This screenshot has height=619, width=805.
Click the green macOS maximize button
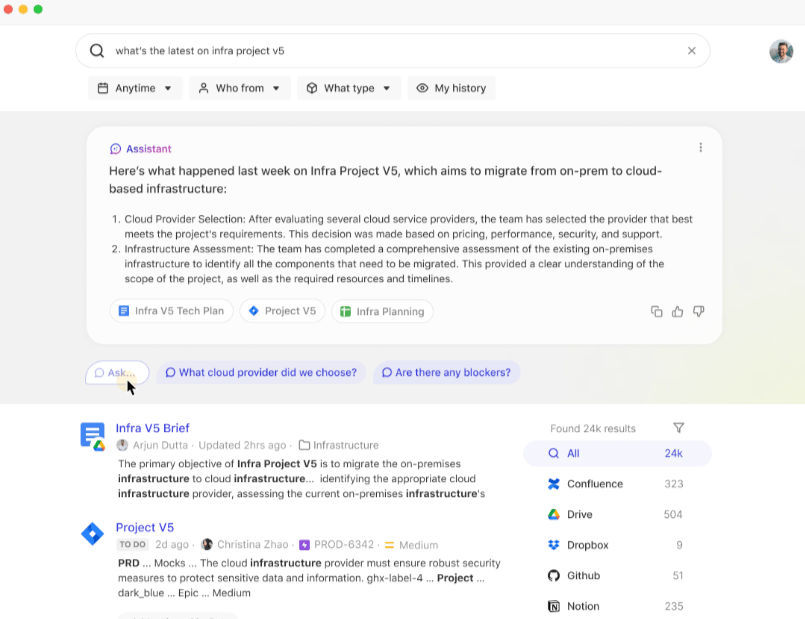click(x=38, y=9)
